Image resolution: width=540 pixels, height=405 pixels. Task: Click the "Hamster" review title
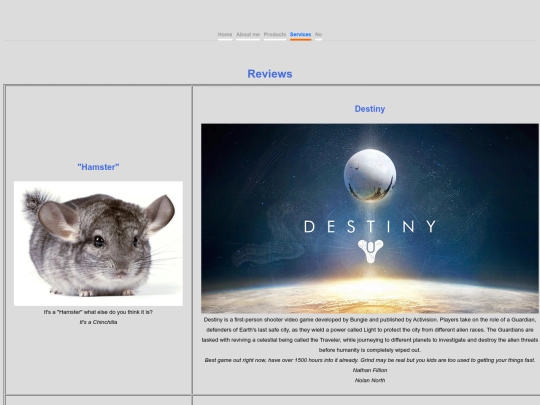point(98,167)
